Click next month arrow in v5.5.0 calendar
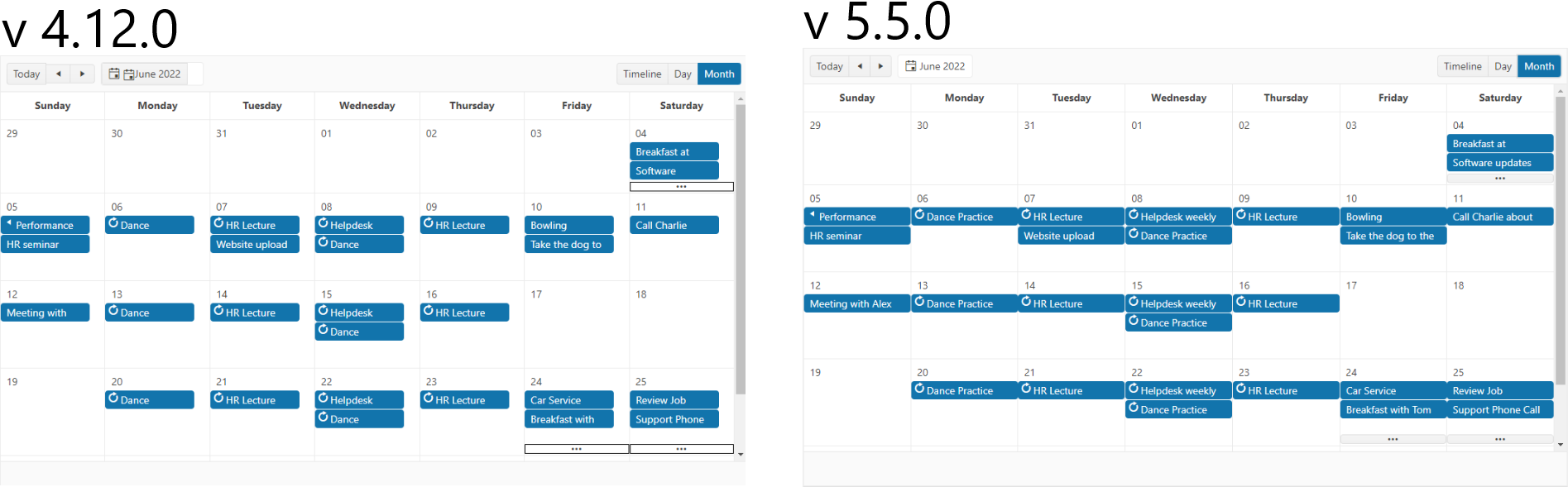Screen dimensions: 1568x487 (880, 66)
